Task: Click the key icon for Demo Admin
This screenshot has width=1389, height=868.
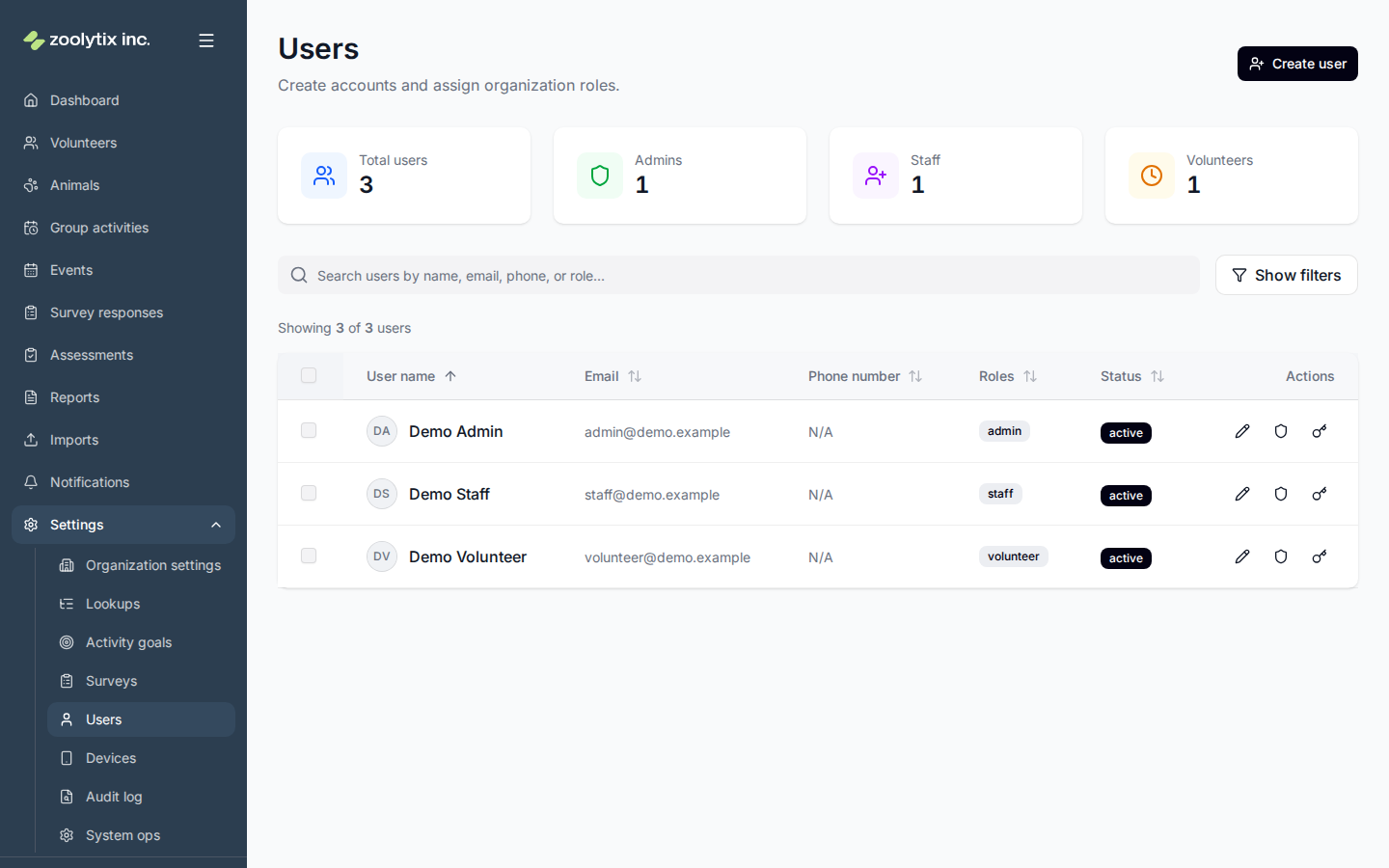Action: pyautogui.click(x=1320, y=431)
